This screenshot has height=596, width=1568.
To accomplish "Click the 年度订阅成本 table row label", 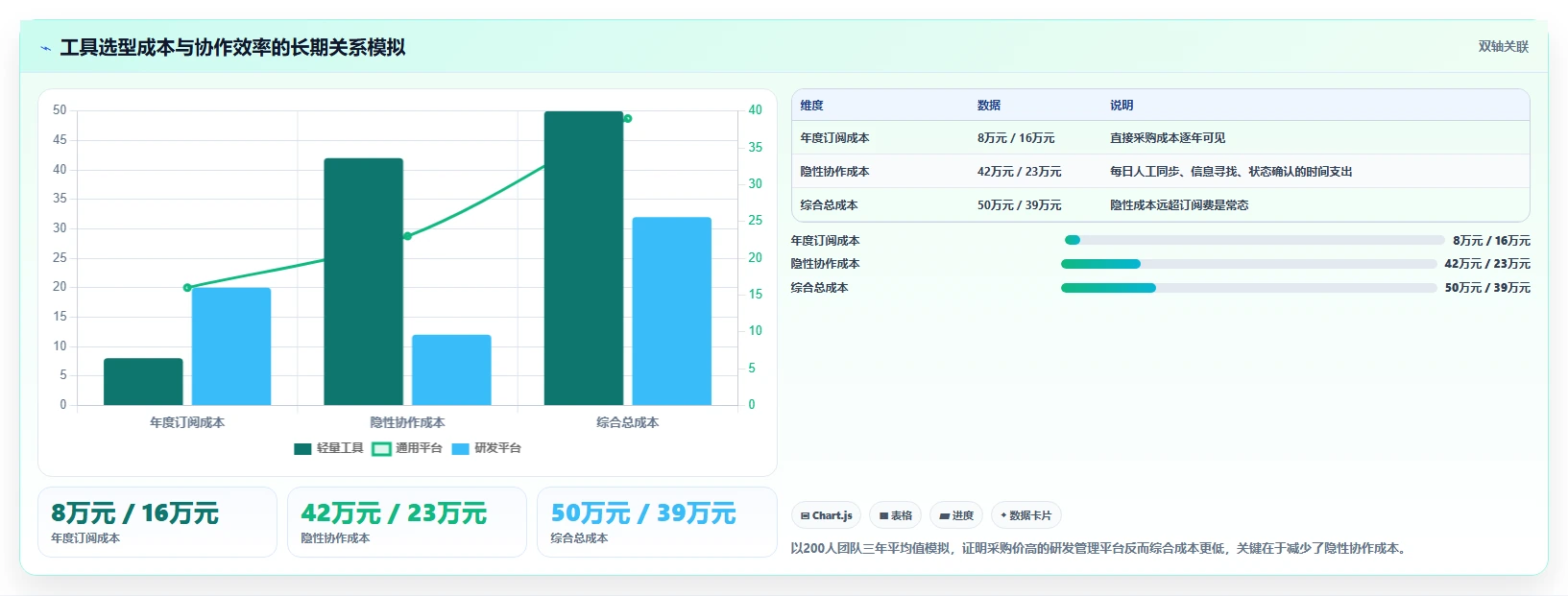I will click(x=835, y=138).
